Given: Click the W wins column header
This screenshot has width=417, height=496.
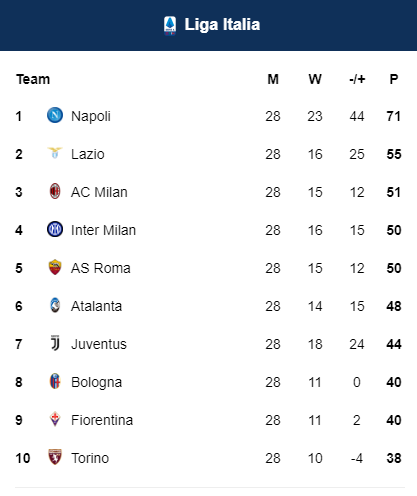Looking at the screenshot, I should pos(315,79).
